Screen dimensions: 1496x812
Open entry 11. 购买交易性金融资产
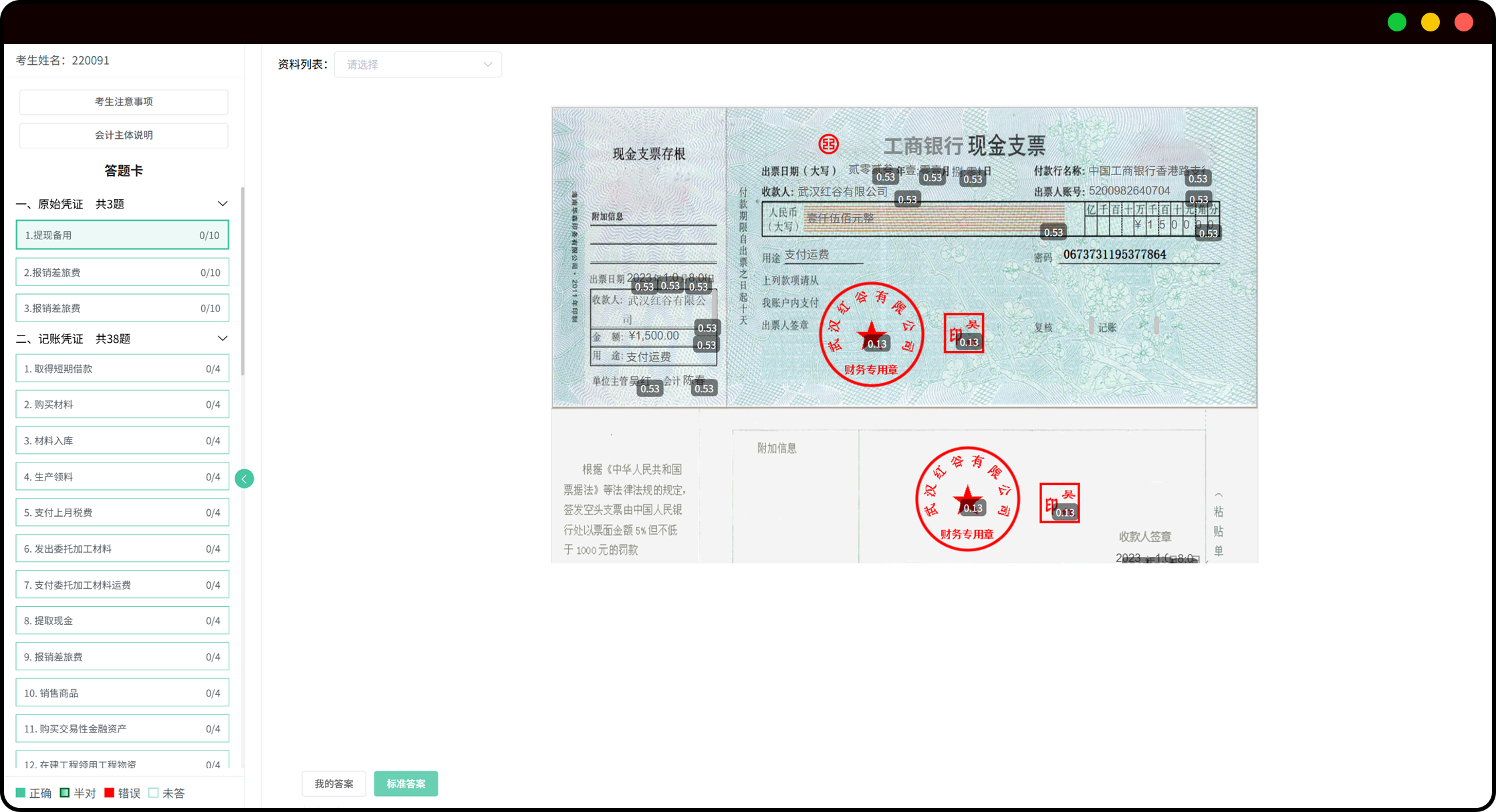point(122,728)
